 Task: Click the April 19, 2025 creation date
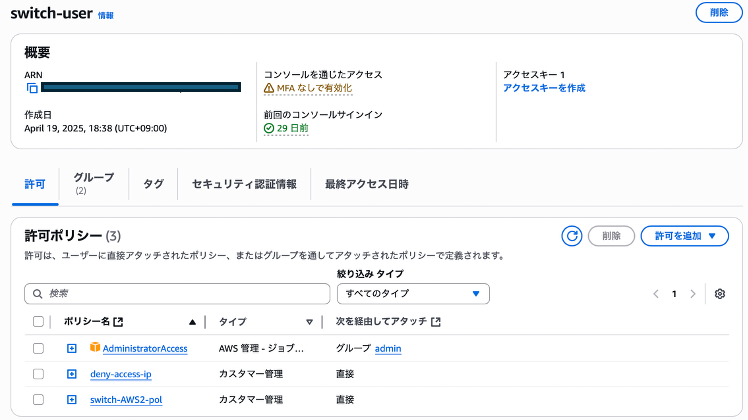pyautogui.click(x=95, y=128)
